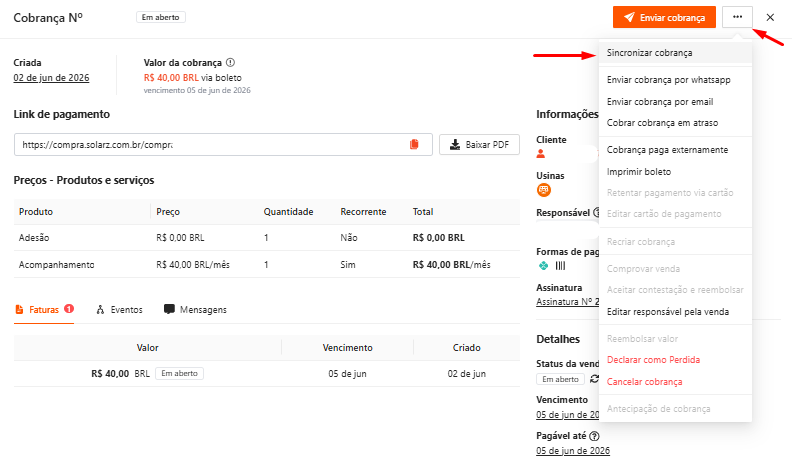792x470 pixels.
Task: Choose Enviar cobrança por whatsapp
Action: [668, 80]
